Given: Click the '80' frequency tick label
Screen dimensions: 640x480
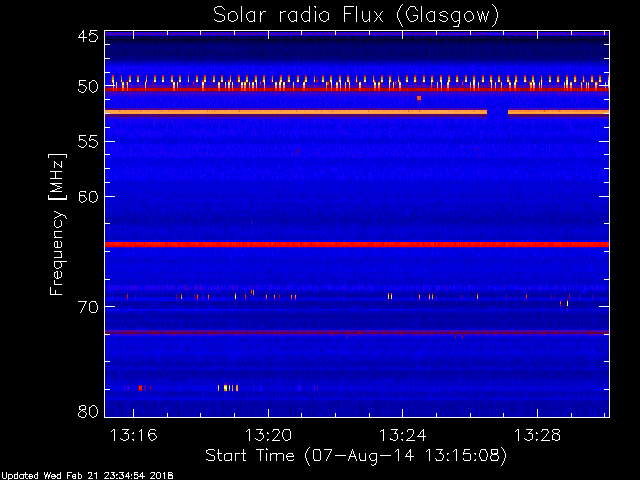Looking at the screenshot, I should point(88,411).
